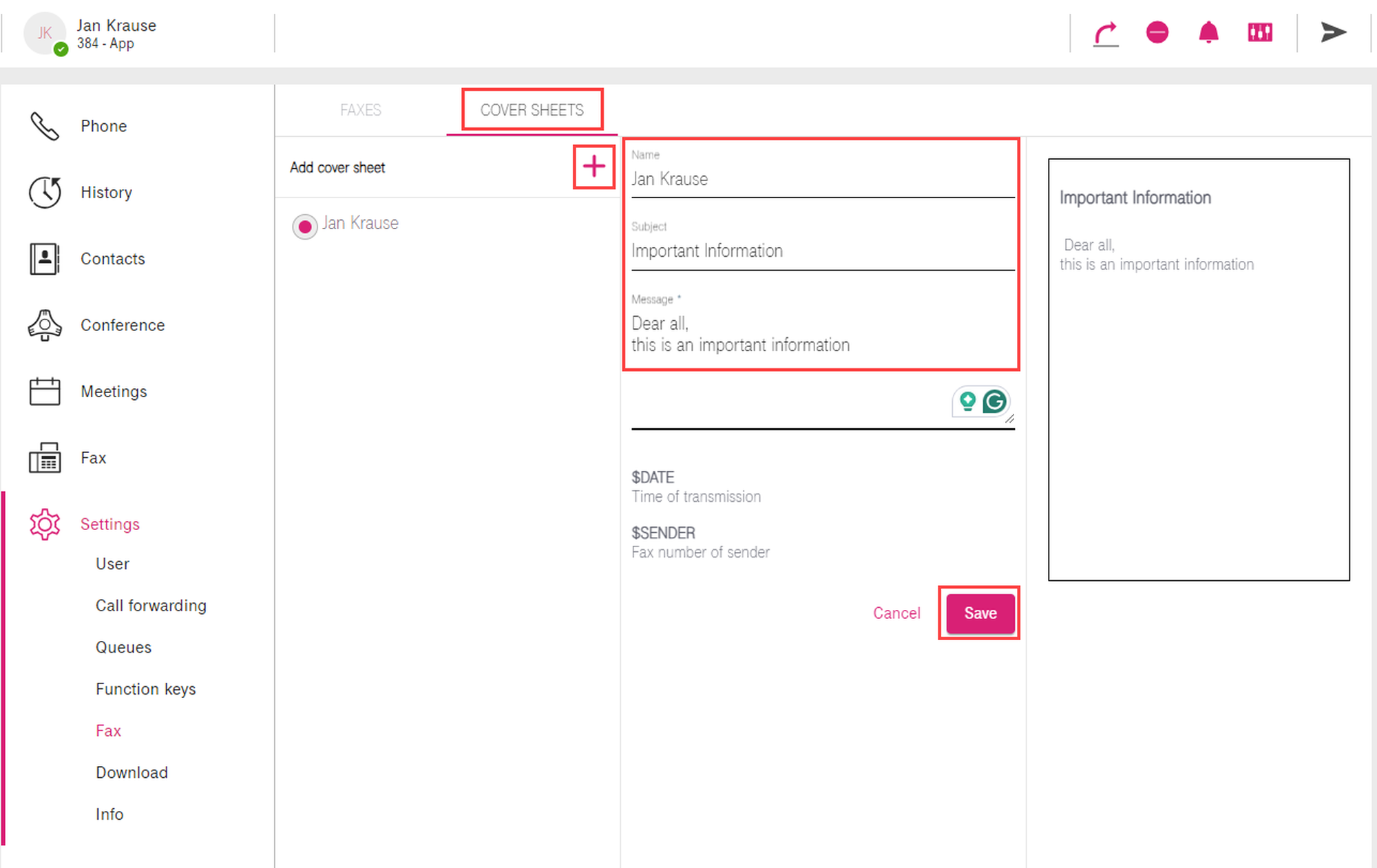
Task: Toggle the do not disturb icon
Action: tap(1157, 32)
